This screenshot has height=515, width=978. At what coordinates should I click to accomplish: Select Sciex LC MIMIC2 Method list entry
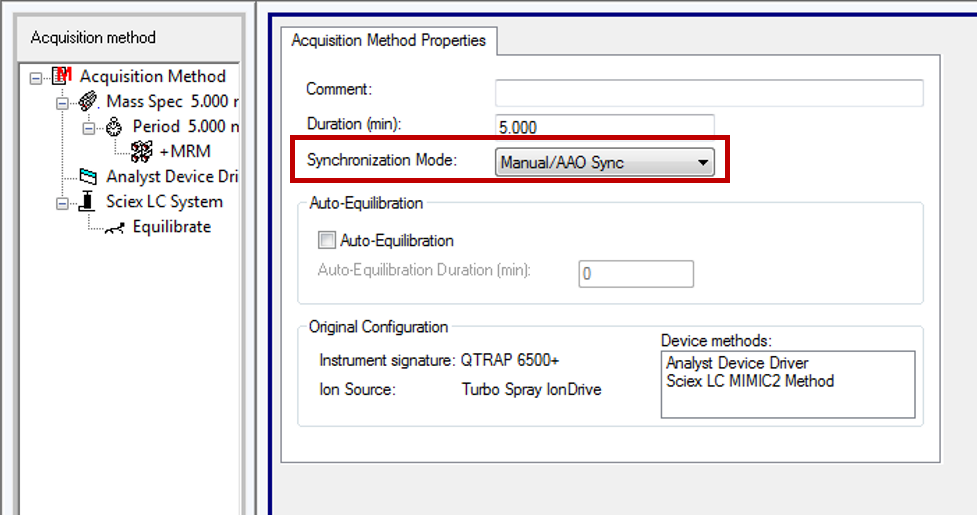[x=749, y=380]
